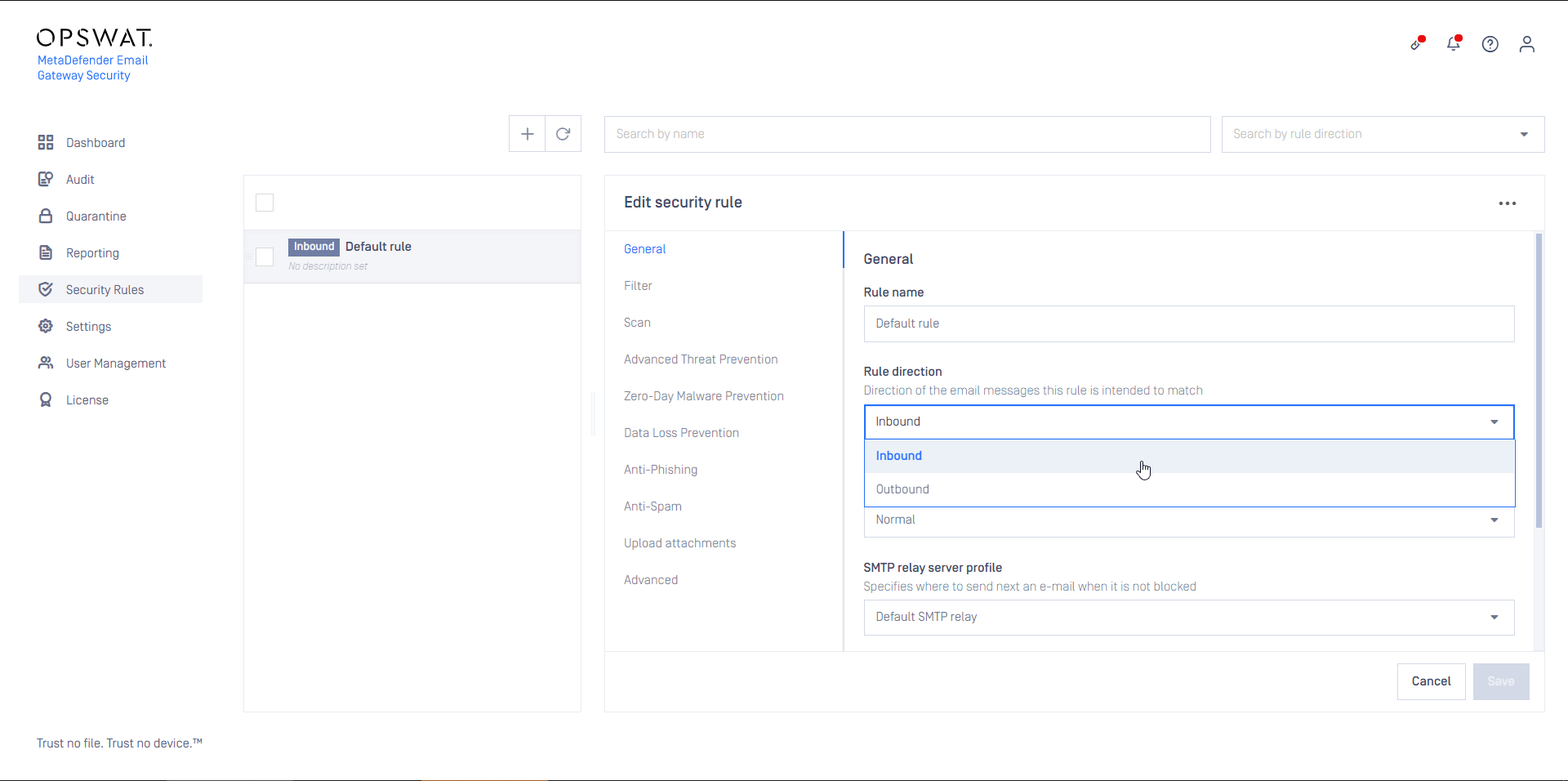Open the Data Loss Prevention tab
Image resolution: width=1568 pixels, height=781 pixels.
click(681, 433)
